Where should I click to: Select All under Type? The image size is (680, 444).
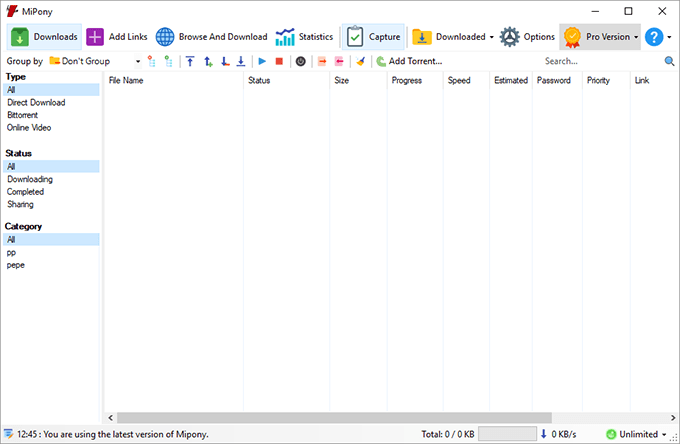[x=51, y=90]
